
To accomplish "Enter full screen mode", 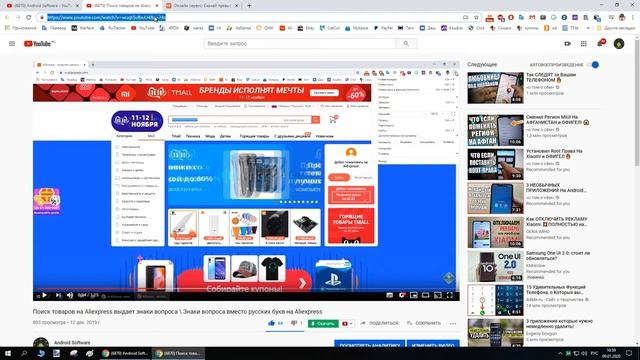I will [x=450, y=295].
